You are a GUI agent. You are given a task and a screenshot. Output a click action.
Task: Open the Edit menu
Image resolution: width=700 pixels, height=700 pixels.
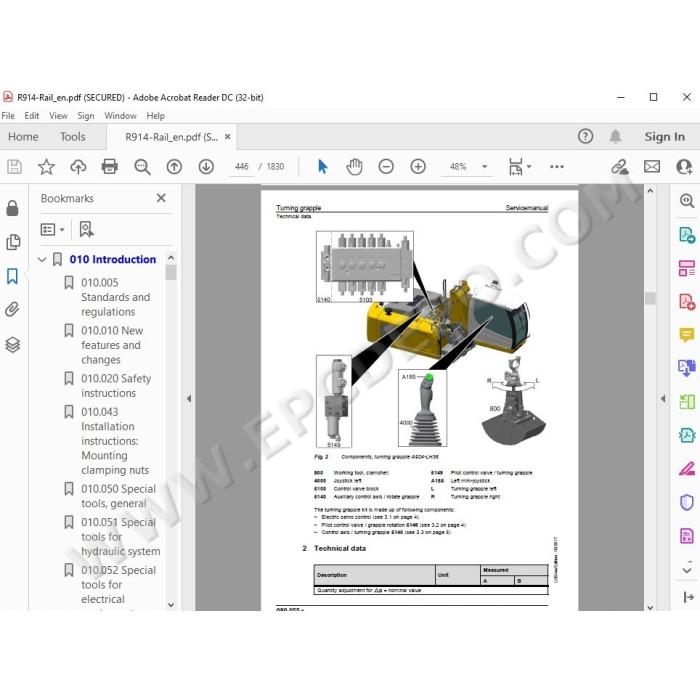tap(32, 116)
